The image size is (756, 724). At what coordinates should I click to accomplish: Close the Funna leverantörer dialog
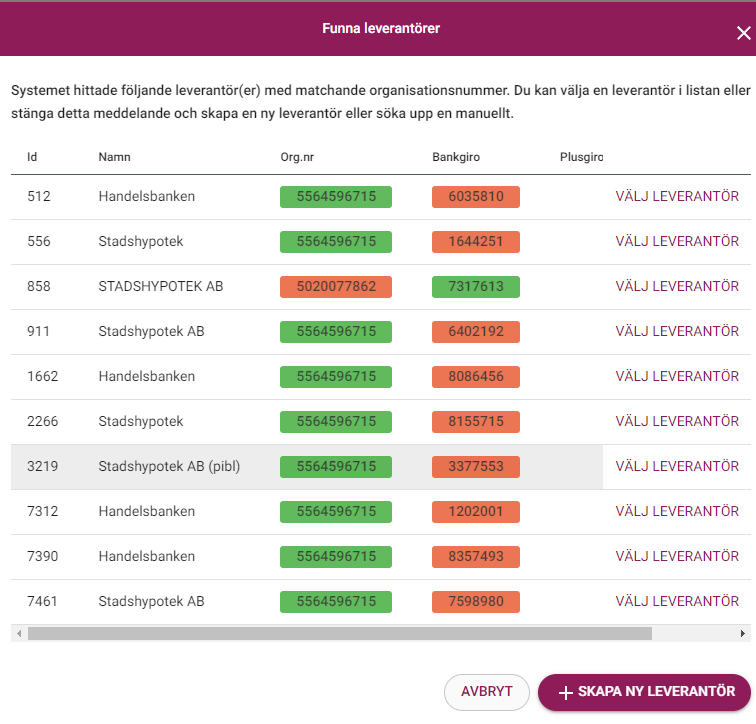pos(743,33)
